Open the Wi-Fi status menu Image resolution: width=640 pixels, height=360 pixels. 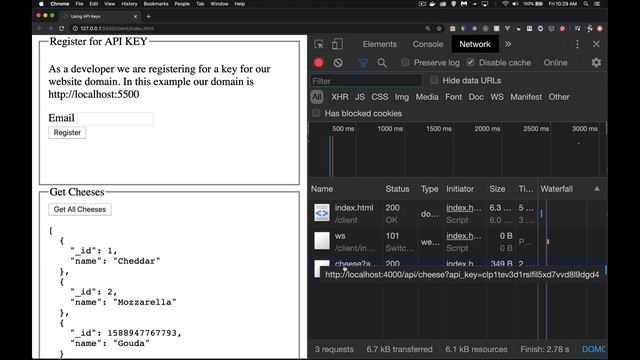pyautogui.click(x=505, y=4)
